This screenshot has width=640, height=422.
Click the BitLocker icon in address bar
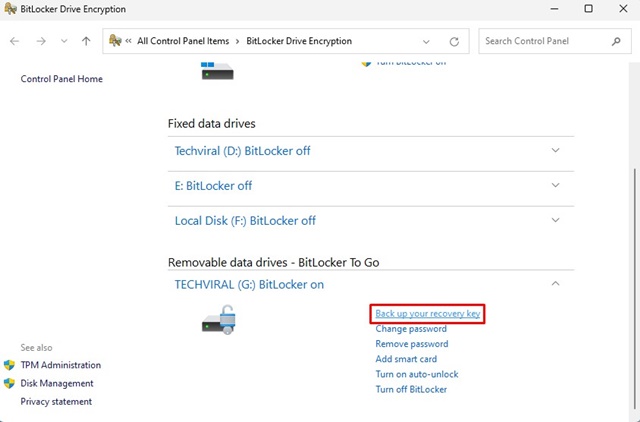tap(115, 41)
